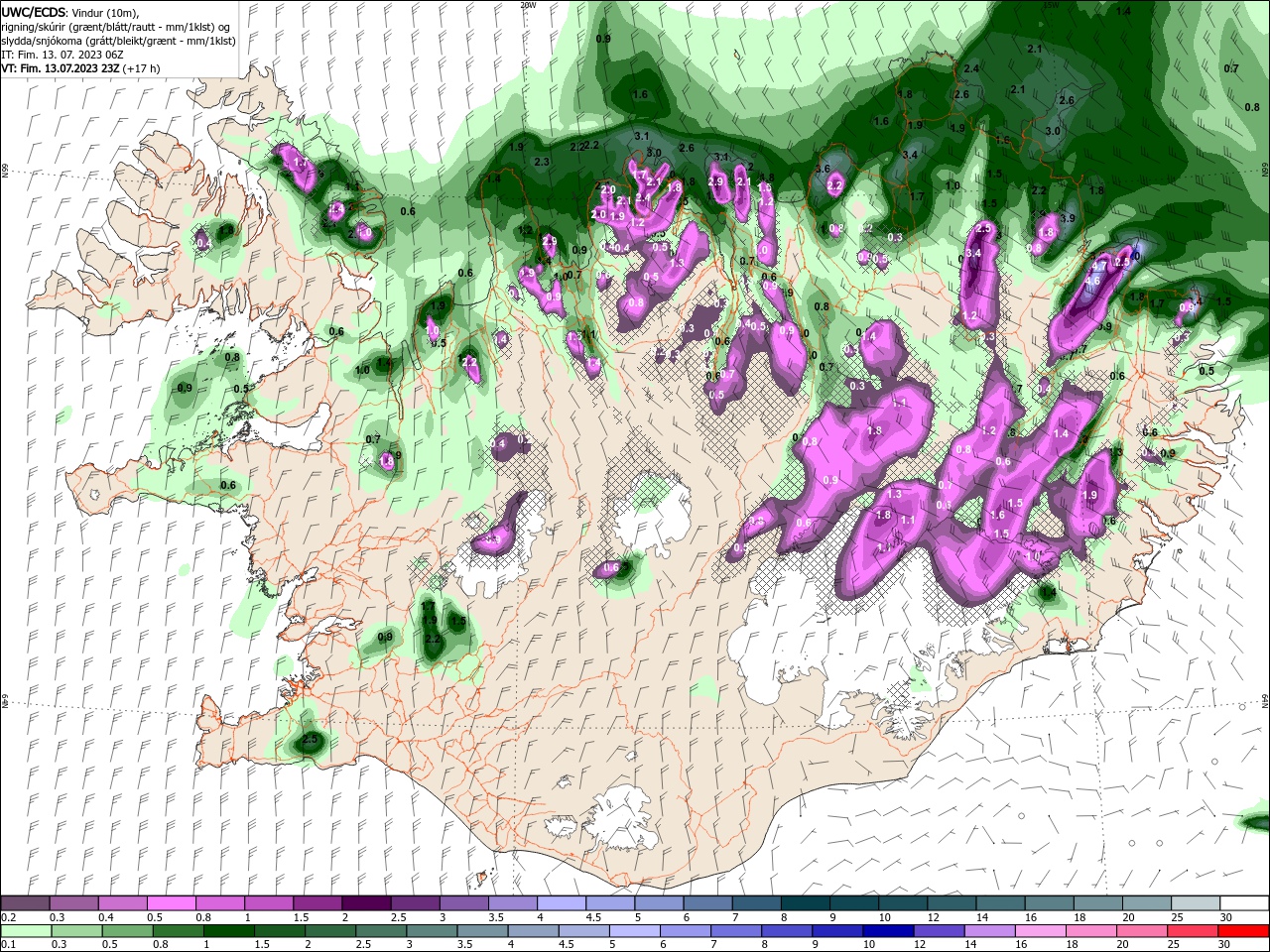Select the violet 12 swatch in rain scale

(938, 931)
